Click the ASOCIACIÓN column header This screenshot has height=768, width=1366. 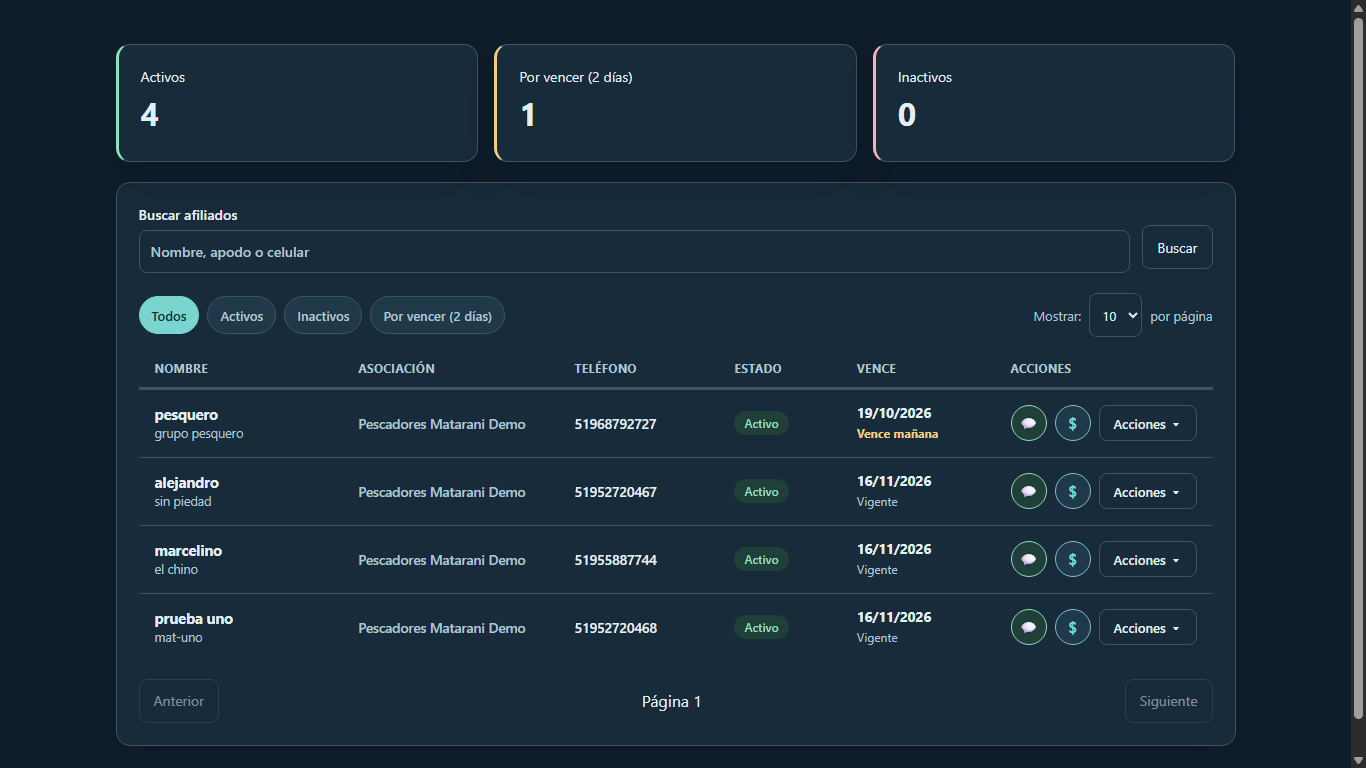(x=396, y=368)
